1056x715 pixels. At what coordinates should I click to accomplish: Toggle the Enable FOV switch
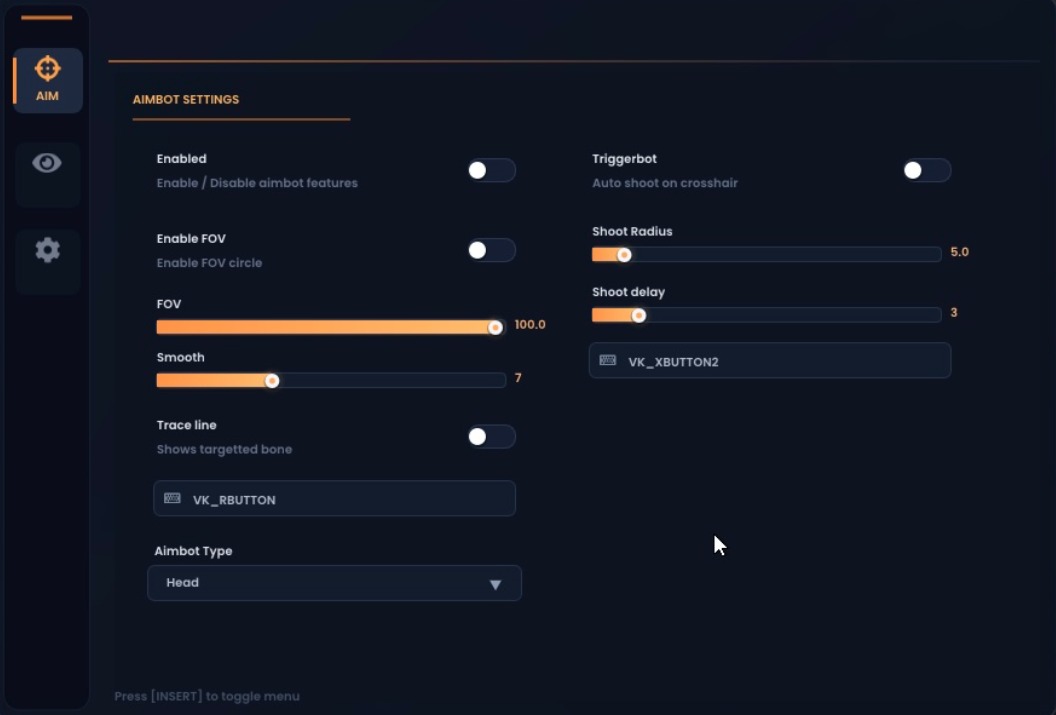pyautogui.click(x=491, y=250)
